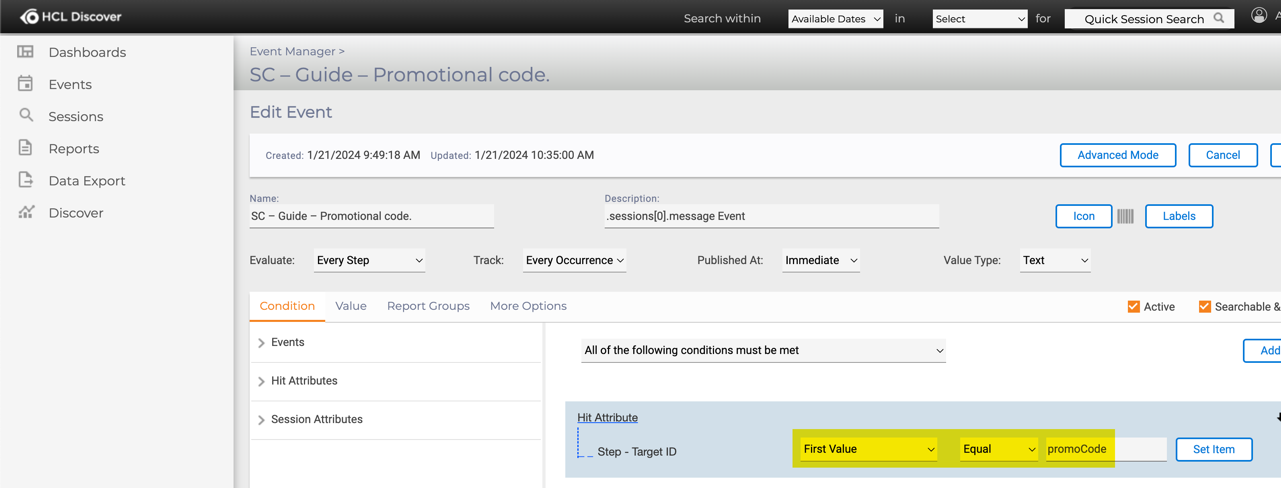Open the Track Every Occurrence dropdown

[x=574, y=260]
